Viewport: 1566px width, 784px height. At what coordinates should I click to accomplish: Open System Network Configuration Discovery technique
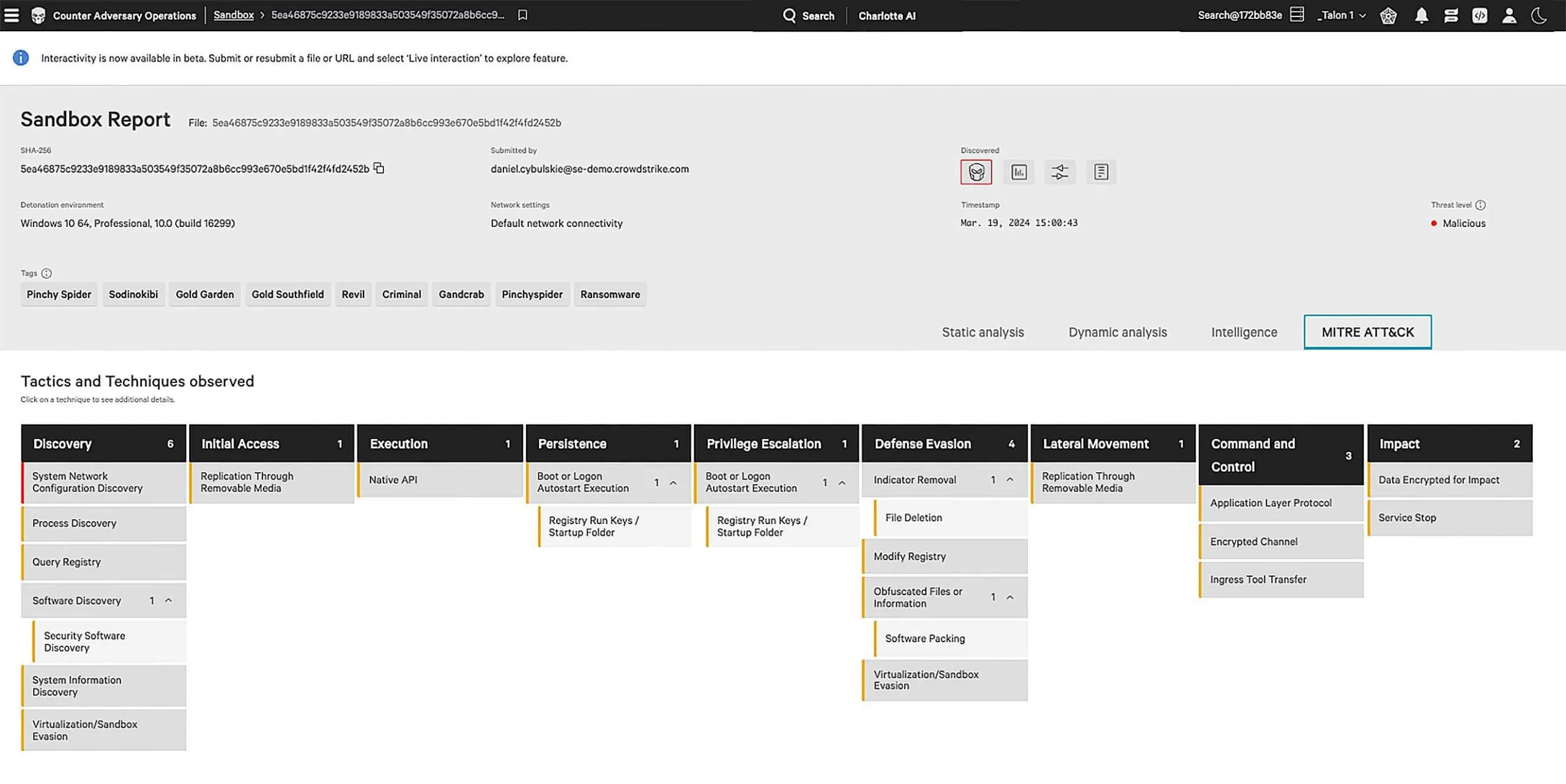click(103, 483)
